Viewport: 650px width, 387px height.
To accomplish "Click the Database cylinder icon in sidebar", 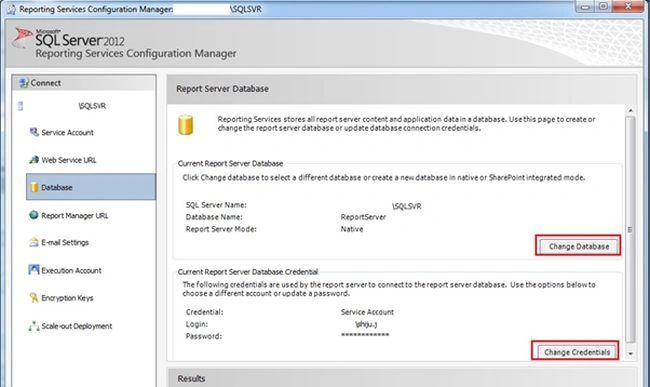I will (34, 187).
